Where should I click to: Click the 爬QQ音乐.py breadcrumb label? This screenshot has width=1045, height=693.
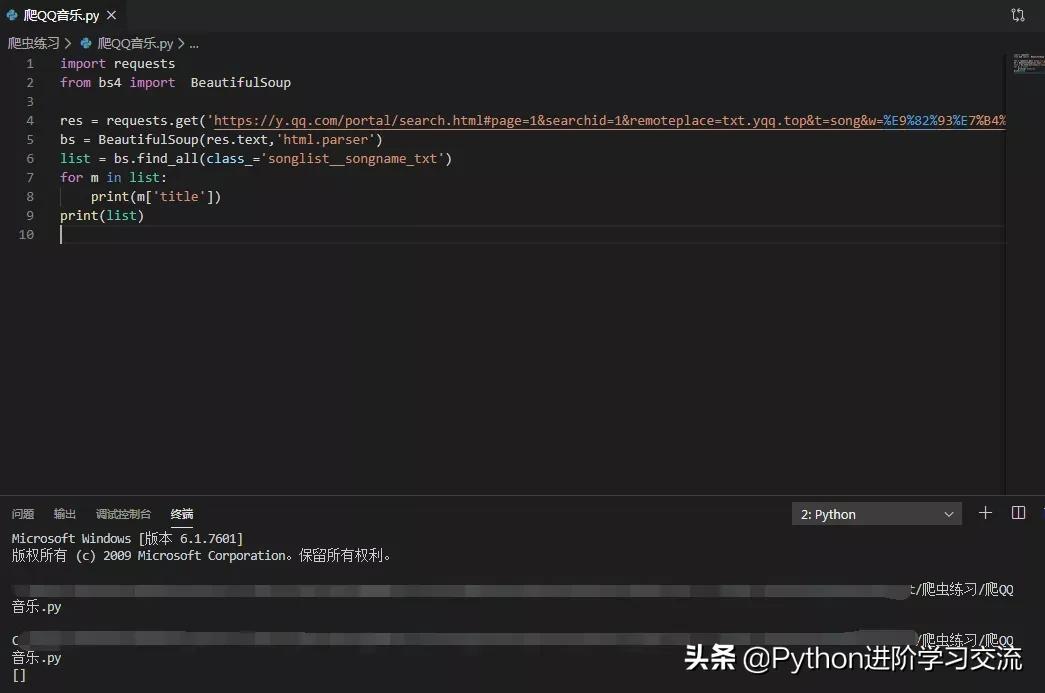tap(135, 43)
